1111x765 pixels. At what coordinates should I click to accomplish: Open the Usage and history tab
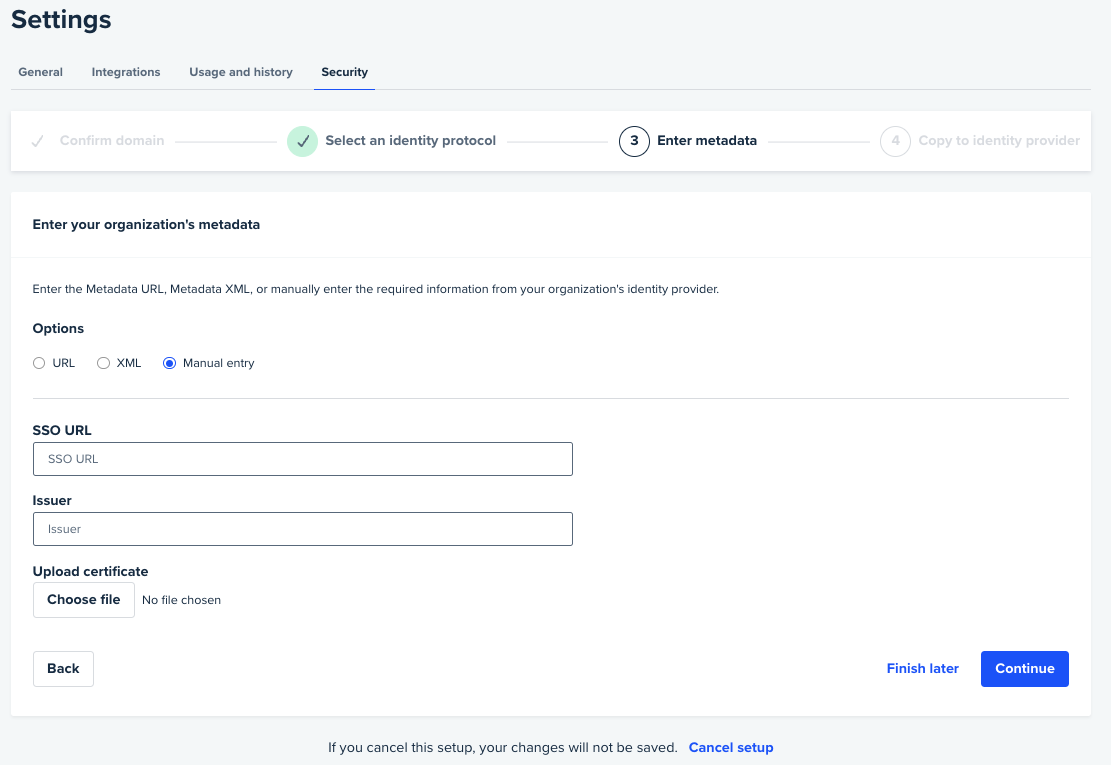click(x=241, y=72)
